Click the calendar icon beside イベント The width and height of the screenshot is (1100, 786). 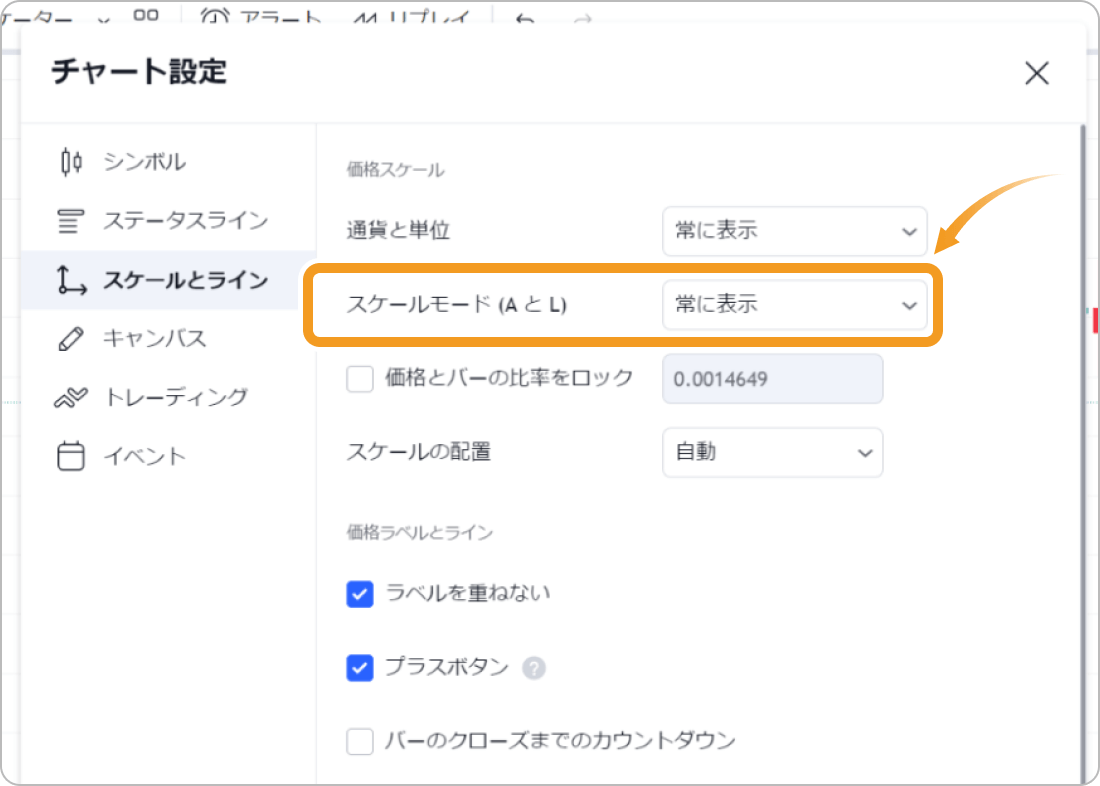[70, 457]
